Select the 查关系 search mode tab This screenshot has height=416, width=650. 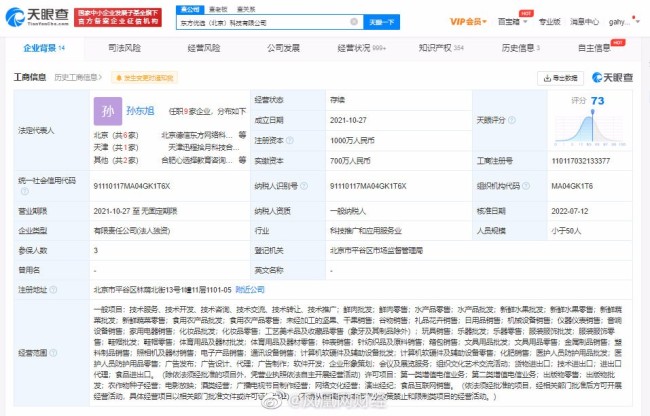coord(246,9)
